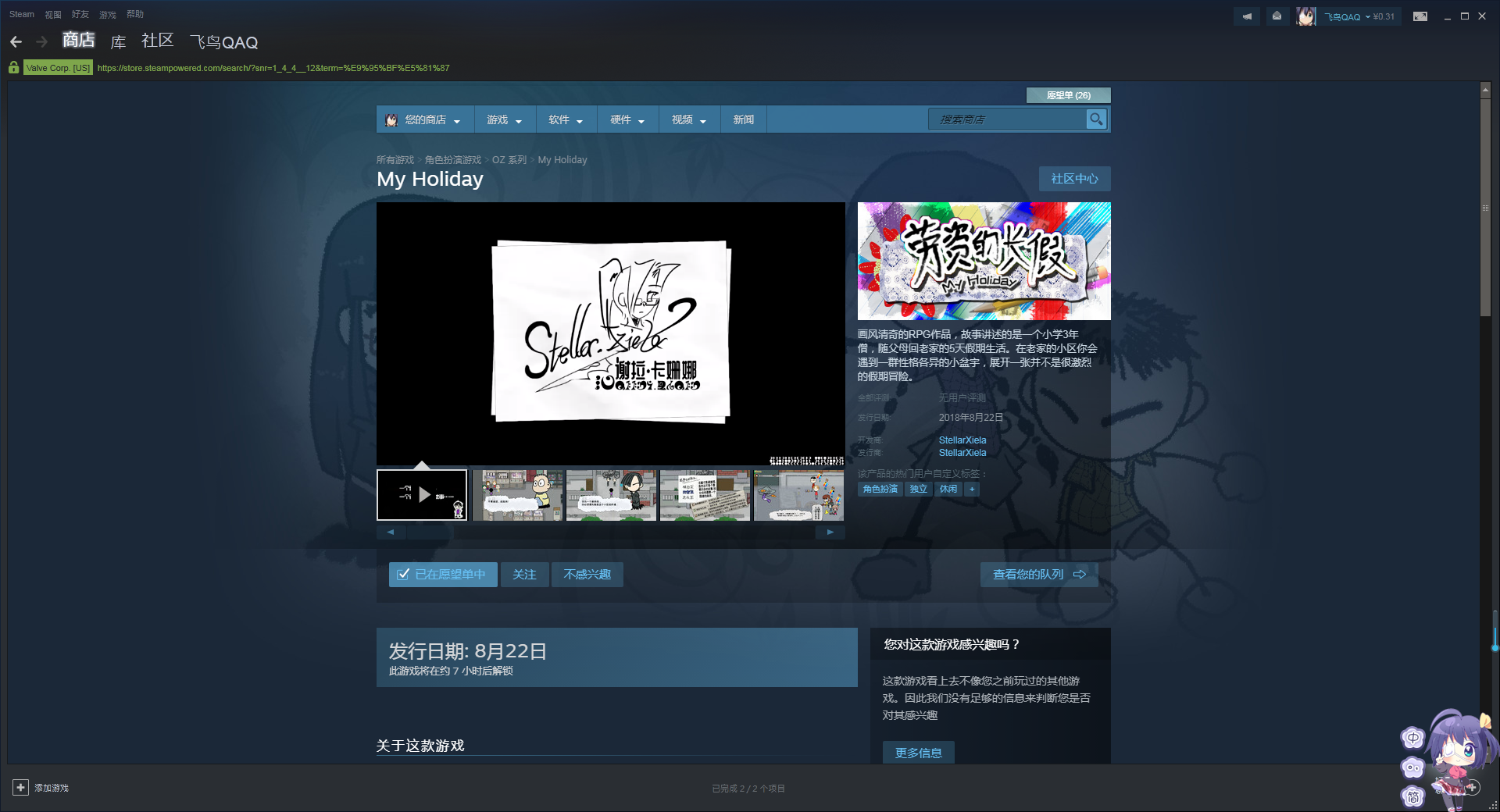
Task: Click the page vertical scrollbar thumb
Action: (x=1486, y=208)
